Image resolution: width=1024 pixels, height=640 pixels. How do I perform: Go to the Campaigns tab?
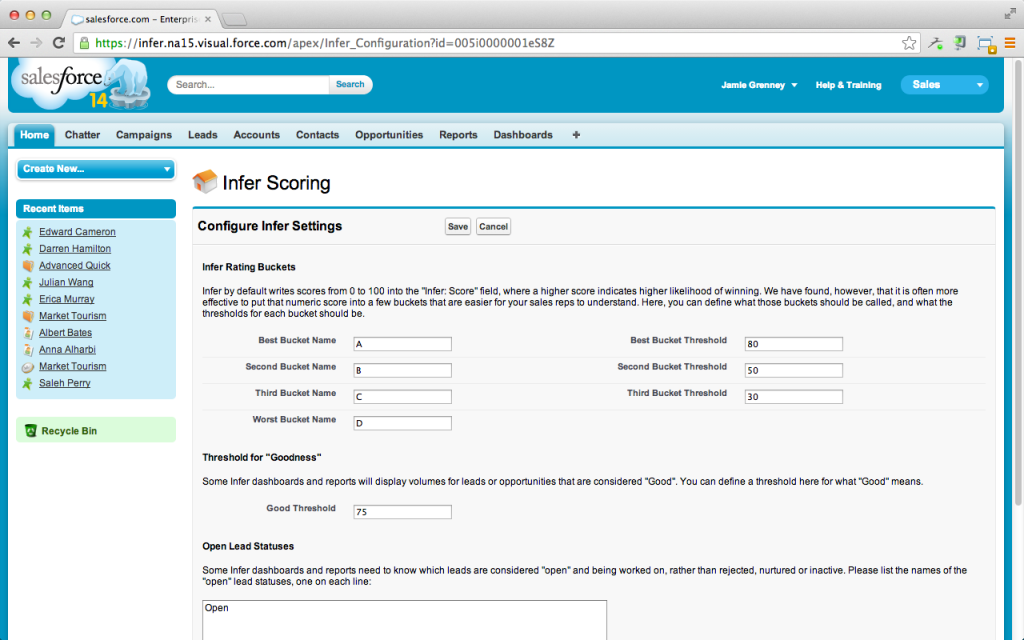(x=144, y=135)
